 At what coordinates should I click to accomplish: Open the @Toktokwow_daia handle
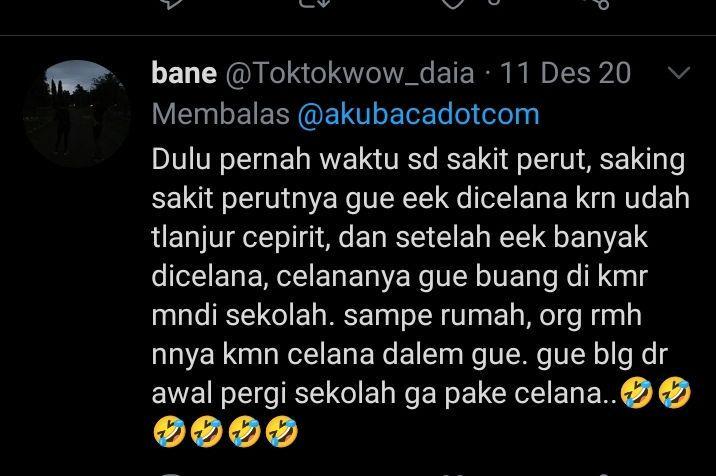[350, 74]
